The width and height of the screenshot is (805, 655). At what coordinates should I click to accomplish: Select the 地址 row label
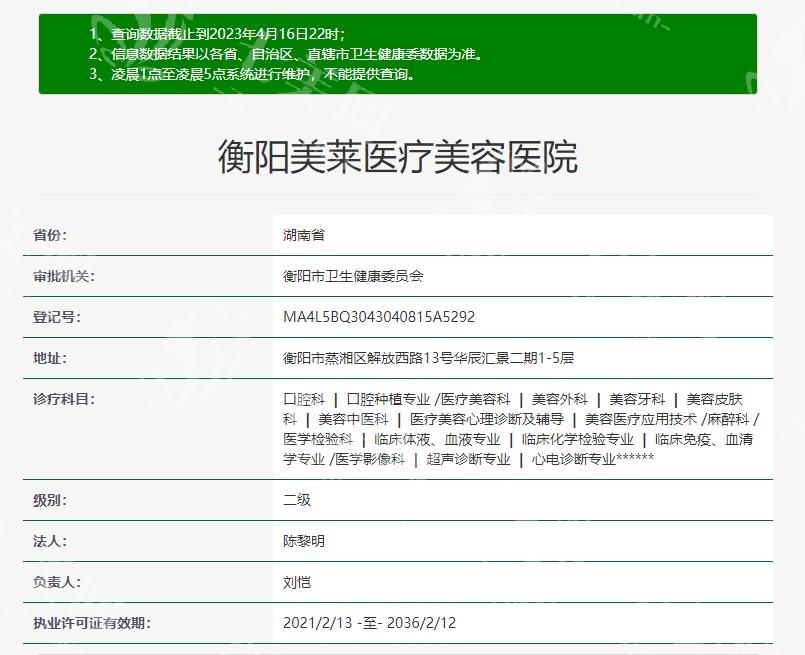pos(50,358)
